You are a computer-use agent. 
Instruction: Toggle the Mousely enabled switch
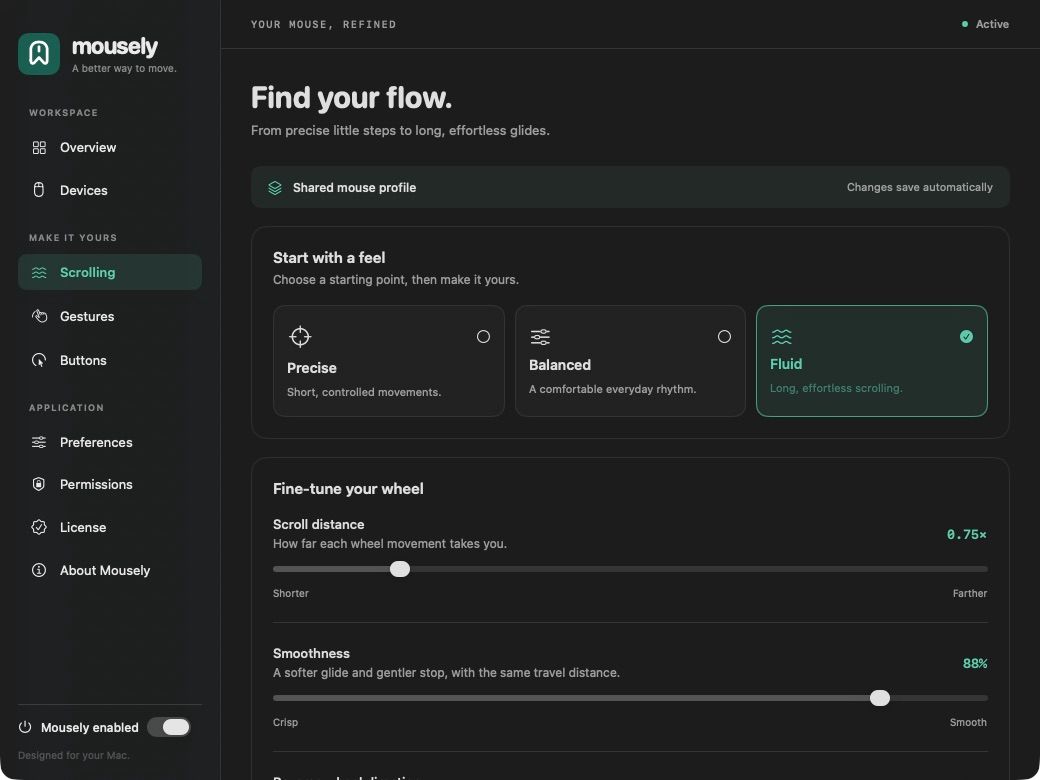[x=169, y=727]
